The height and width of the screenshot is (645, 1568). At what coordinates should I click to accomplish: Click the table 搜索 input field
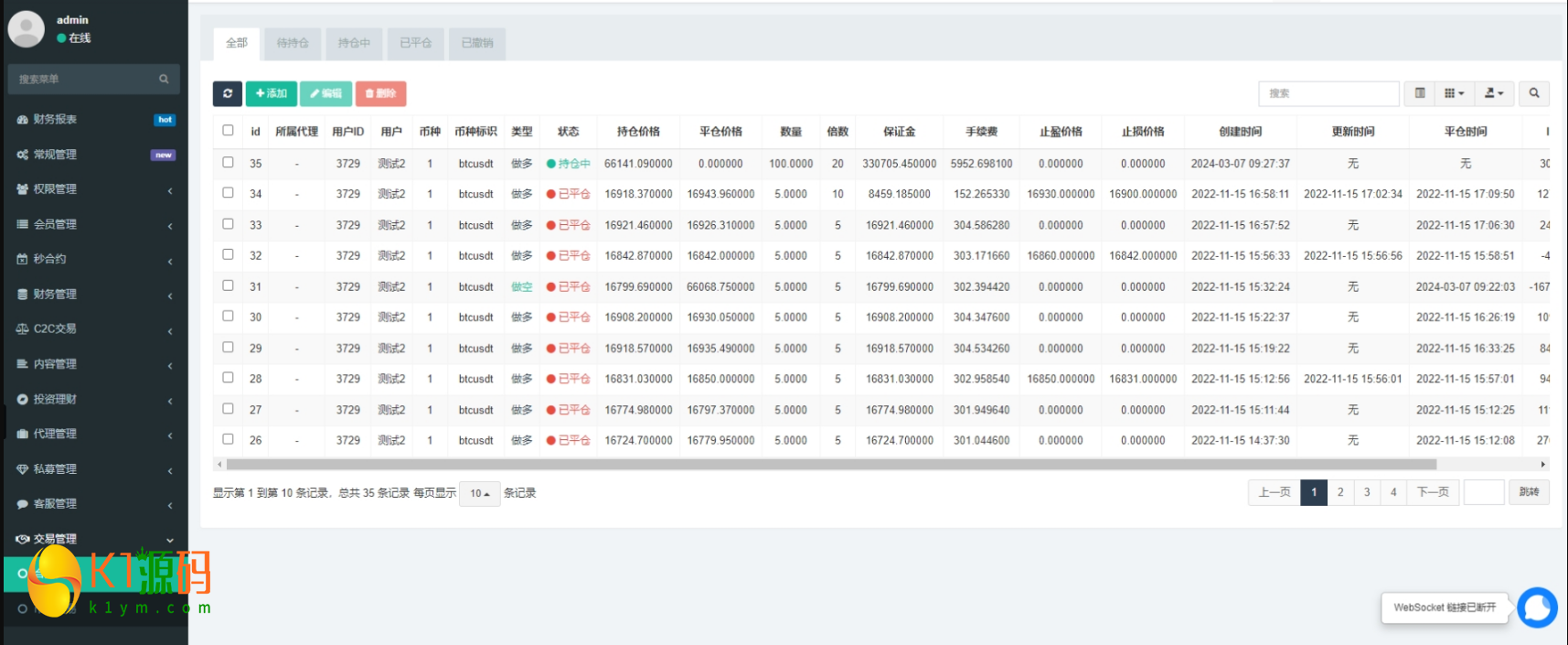click(1328, 93)
